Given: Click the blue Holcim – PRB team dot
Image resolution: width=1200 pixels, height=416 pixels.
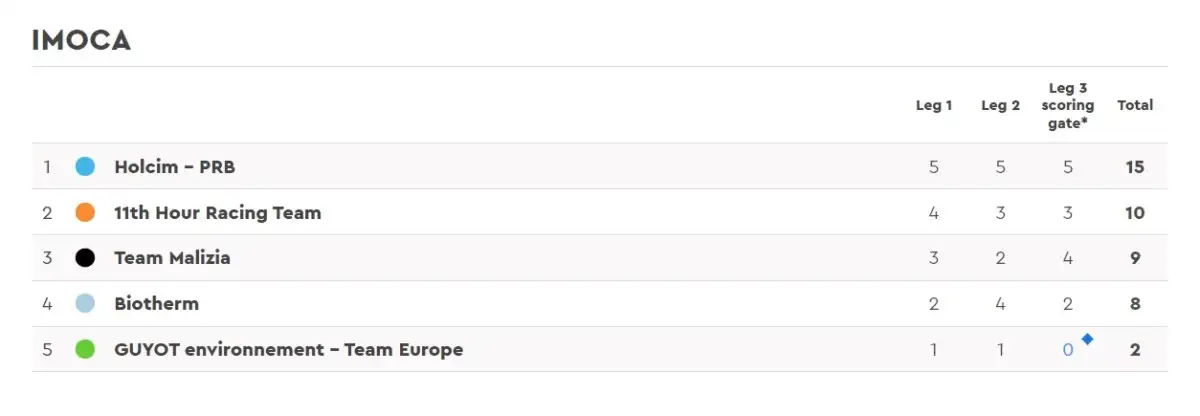Looking at the screenshot, I should [x=85, y=166].
